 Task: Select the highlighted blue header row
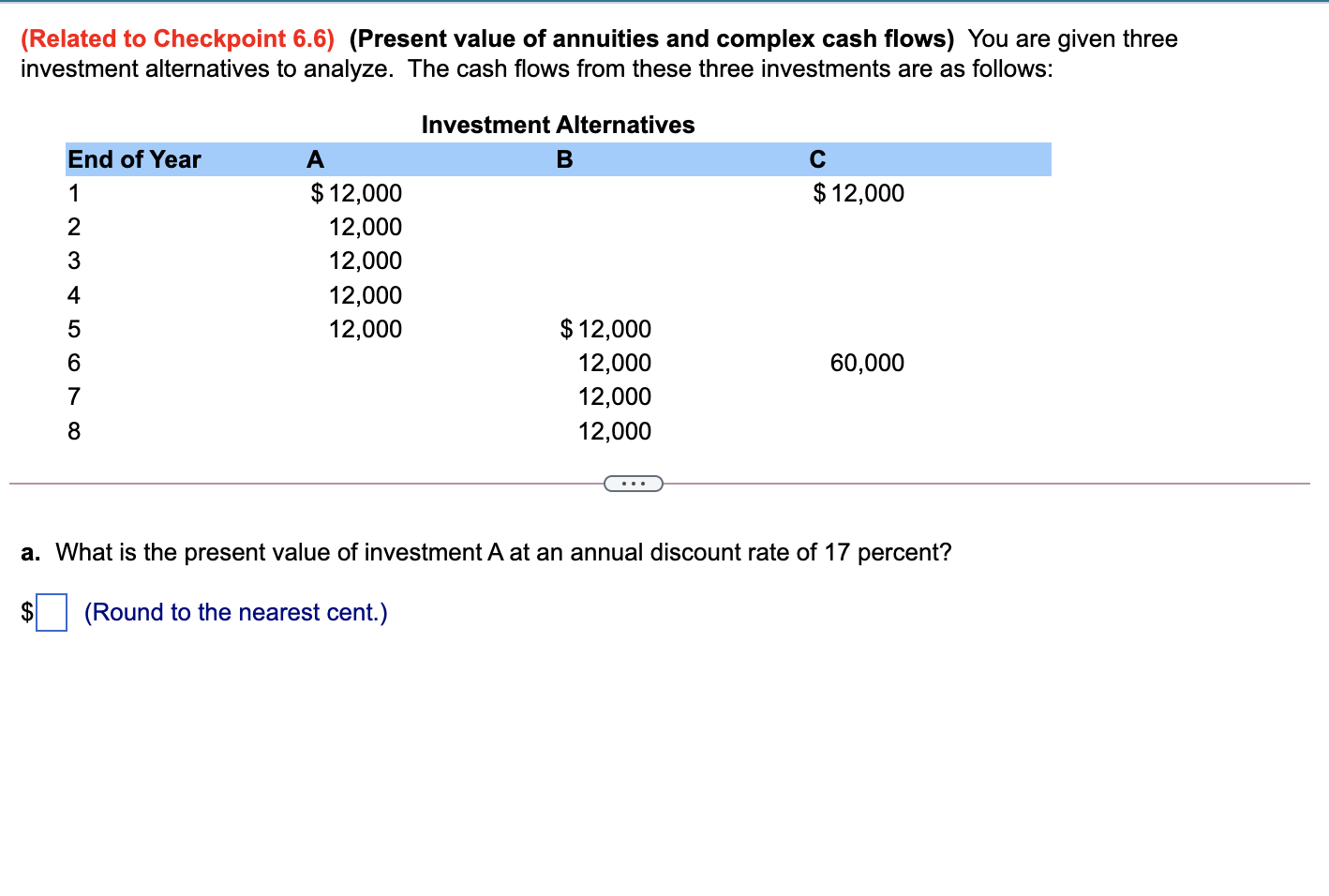point(558,159)
